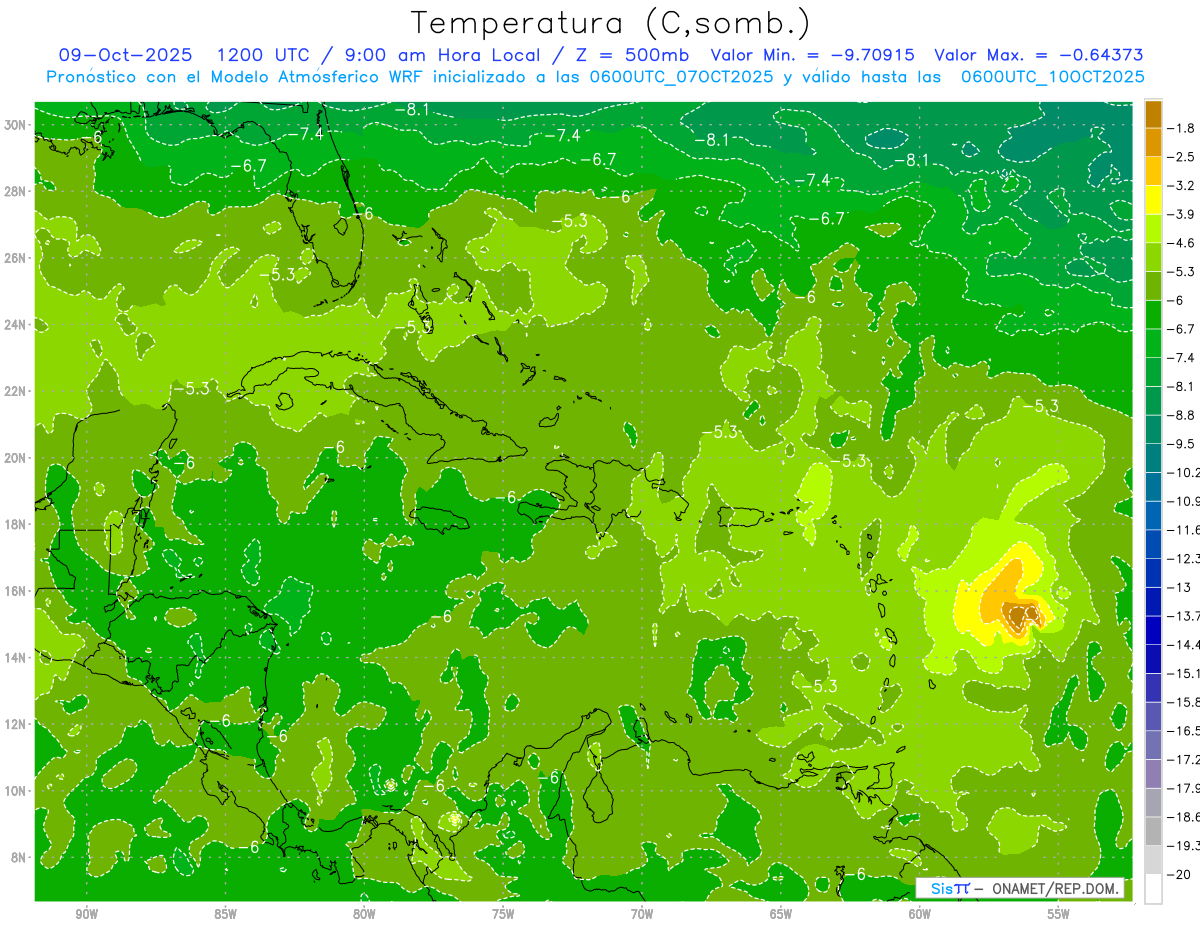The height and width of the screenshot is (927, 1200).
Task: Click the brown warm core east of the Antilles
Action: [x=1021, y=616]
